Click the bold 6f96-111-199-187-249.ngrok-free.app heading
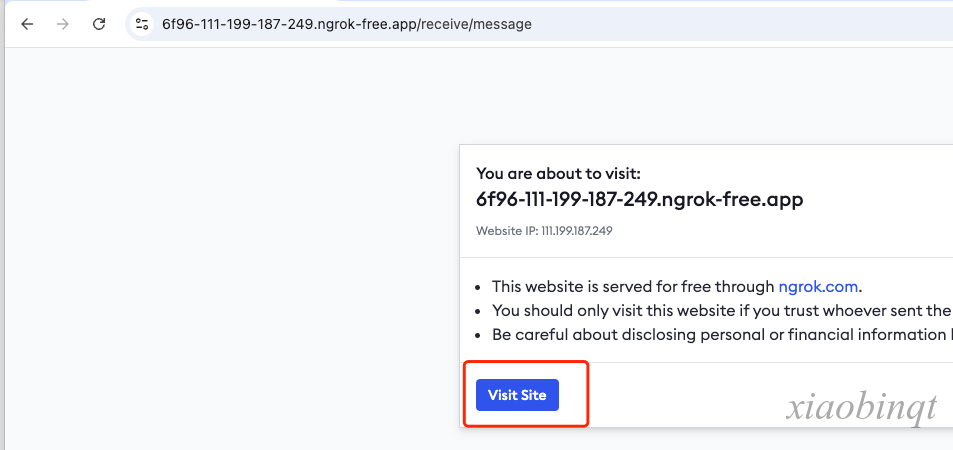Viewport: 953px width, 450px height. pos(640,199)
